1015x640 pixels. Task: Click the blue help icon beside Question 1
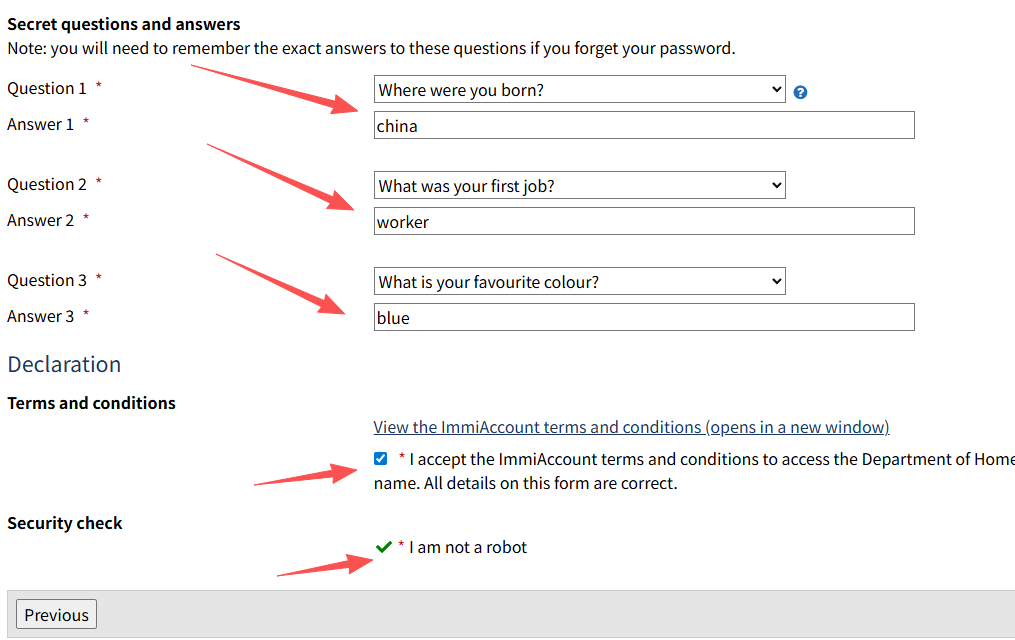tap(800, 93)
